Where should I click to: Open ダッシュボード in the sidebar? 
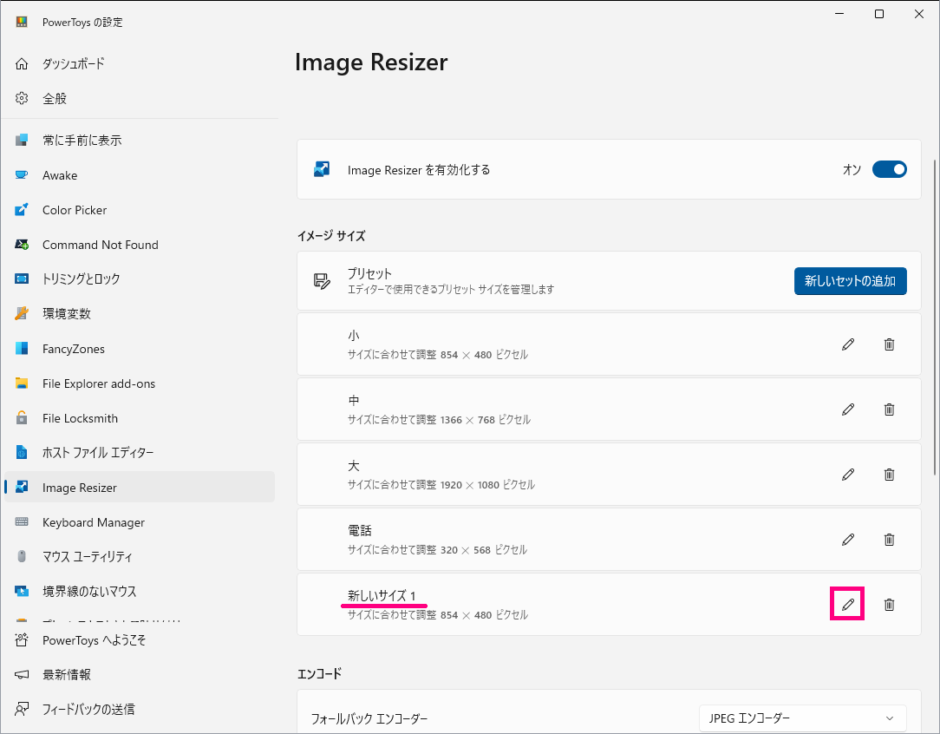139,64
